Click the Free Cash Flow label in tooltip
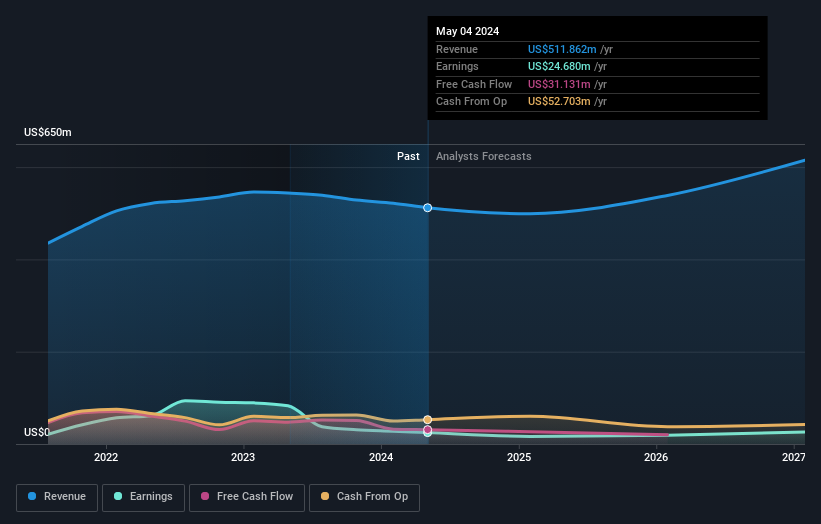The width and height of the screenshot is (821, 524). pos(474,84)
